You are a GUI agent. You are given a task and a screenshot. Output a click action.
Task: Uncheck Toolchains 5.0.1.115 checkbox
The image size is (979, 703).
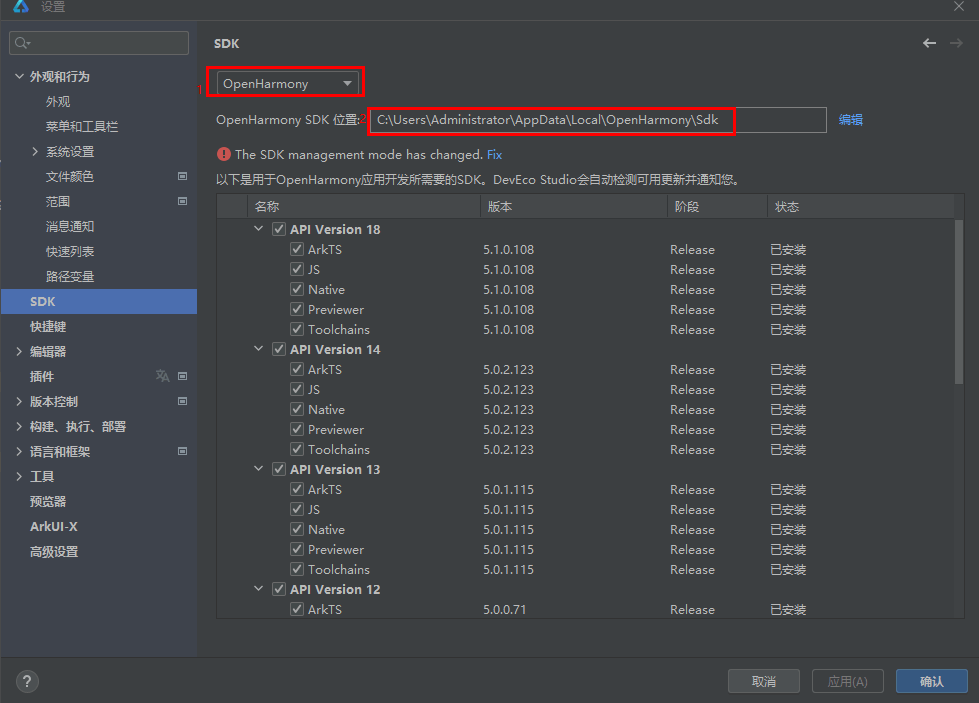coord(297,569)
